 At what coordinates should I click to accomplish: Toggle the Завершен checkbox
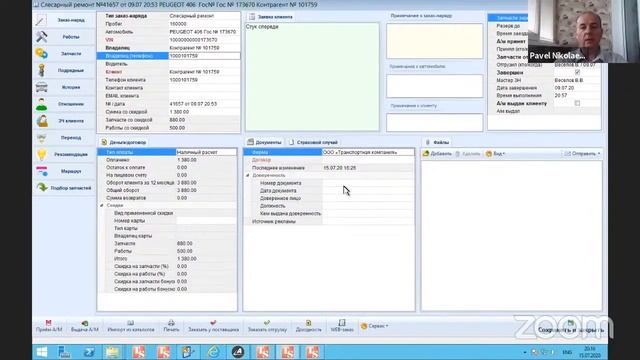577,72
